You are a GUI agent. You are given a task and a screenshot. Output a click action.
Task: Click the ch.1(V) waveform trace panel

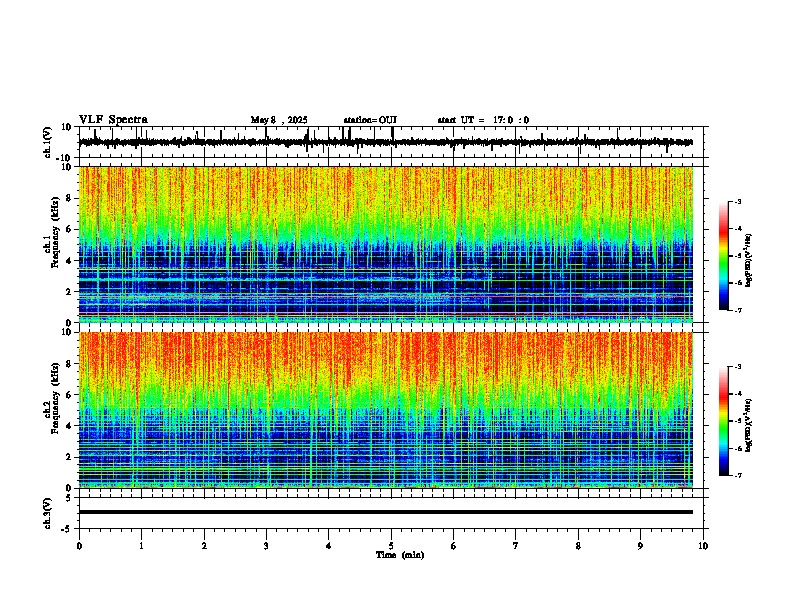tap(393, 142)
